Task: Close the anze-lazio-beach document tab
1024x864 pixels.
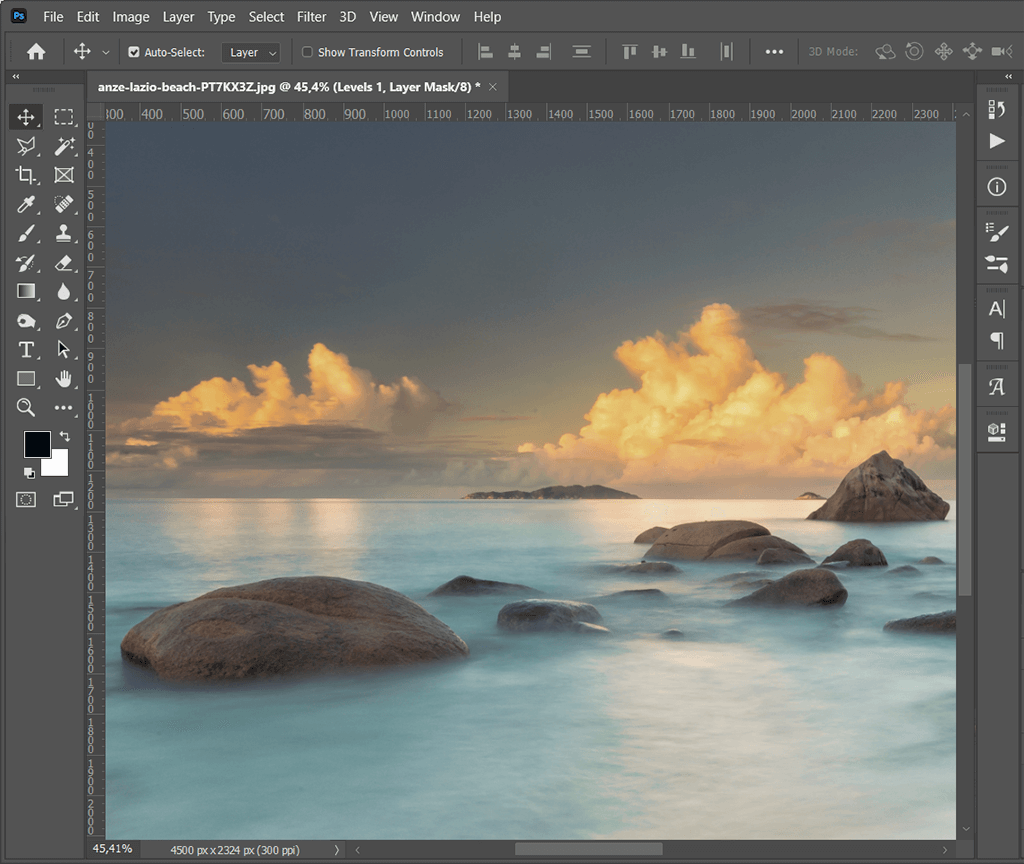Action: point(493,87)
